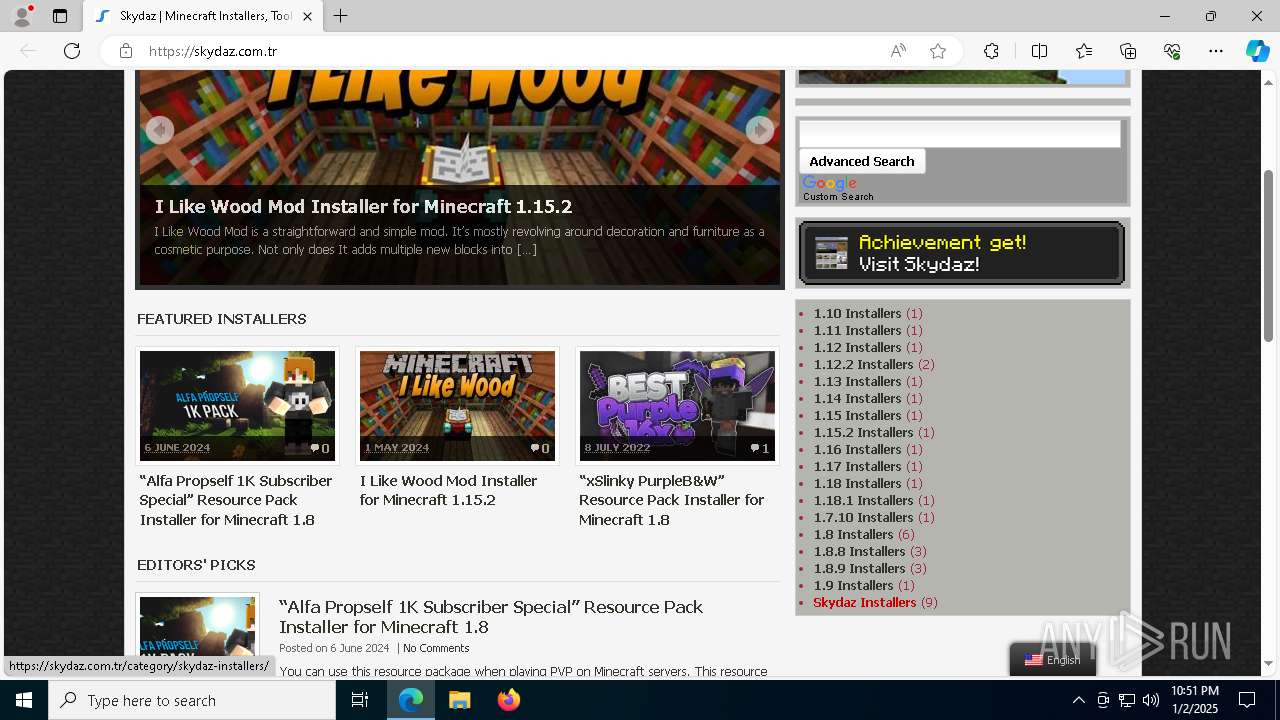Open the Favorites list icon
Viewport: 1280px width, 720px height.
(1084, 51)
